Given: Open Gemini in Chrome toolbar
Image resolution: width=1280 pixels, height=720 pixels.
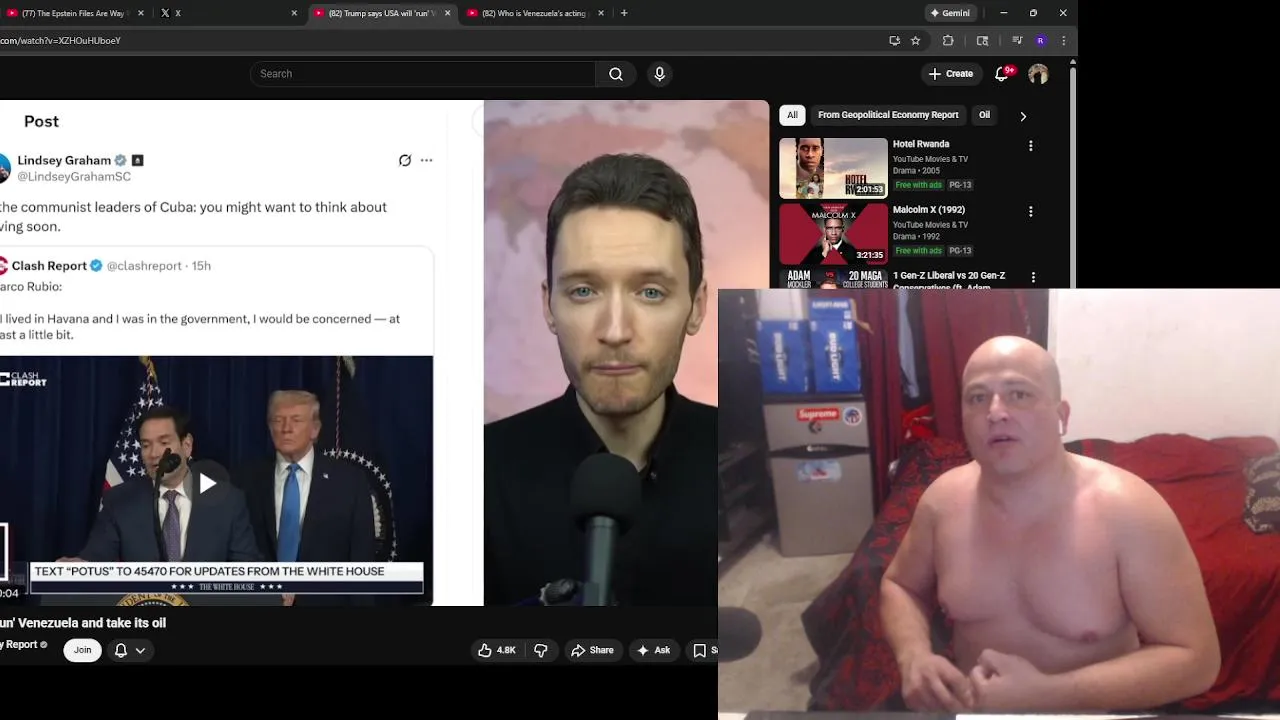Looking at the screenshot, I should coord(950,13).
